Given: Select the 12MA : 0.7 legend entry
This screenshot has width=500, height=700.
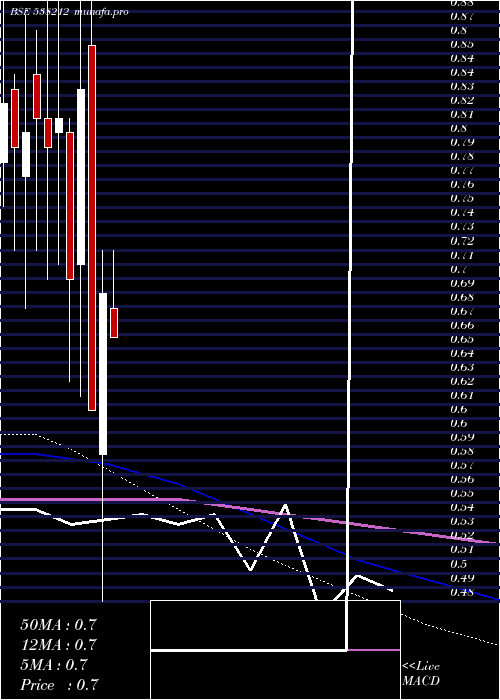Looking at the screenshot, I should [x=58, y=645].
